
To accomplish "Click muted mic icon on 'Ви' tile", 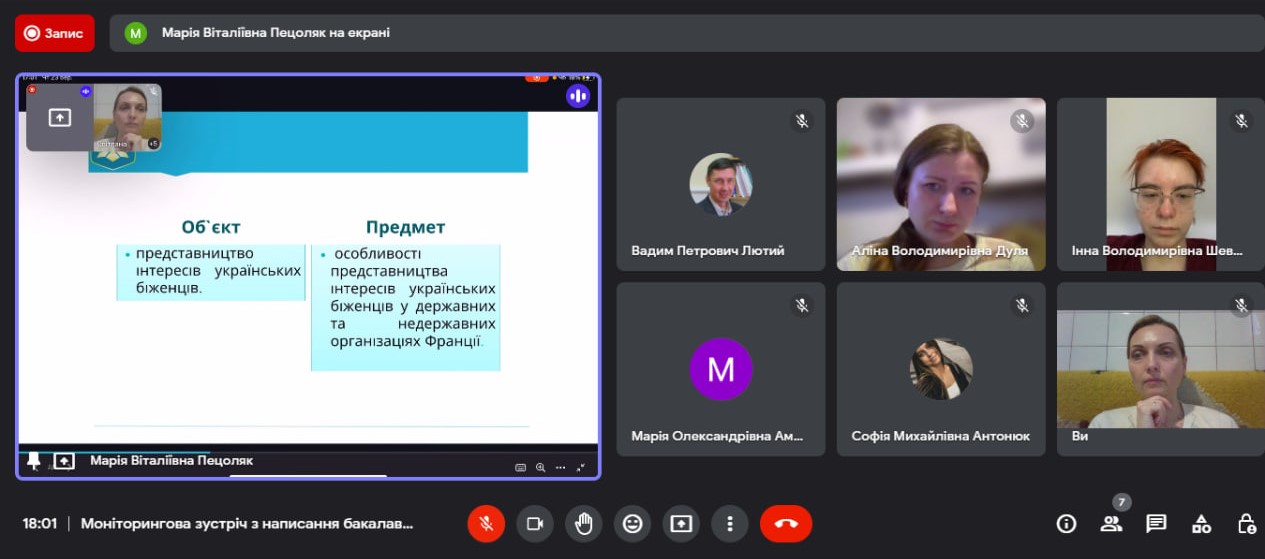I will [x=1242, y=305].
